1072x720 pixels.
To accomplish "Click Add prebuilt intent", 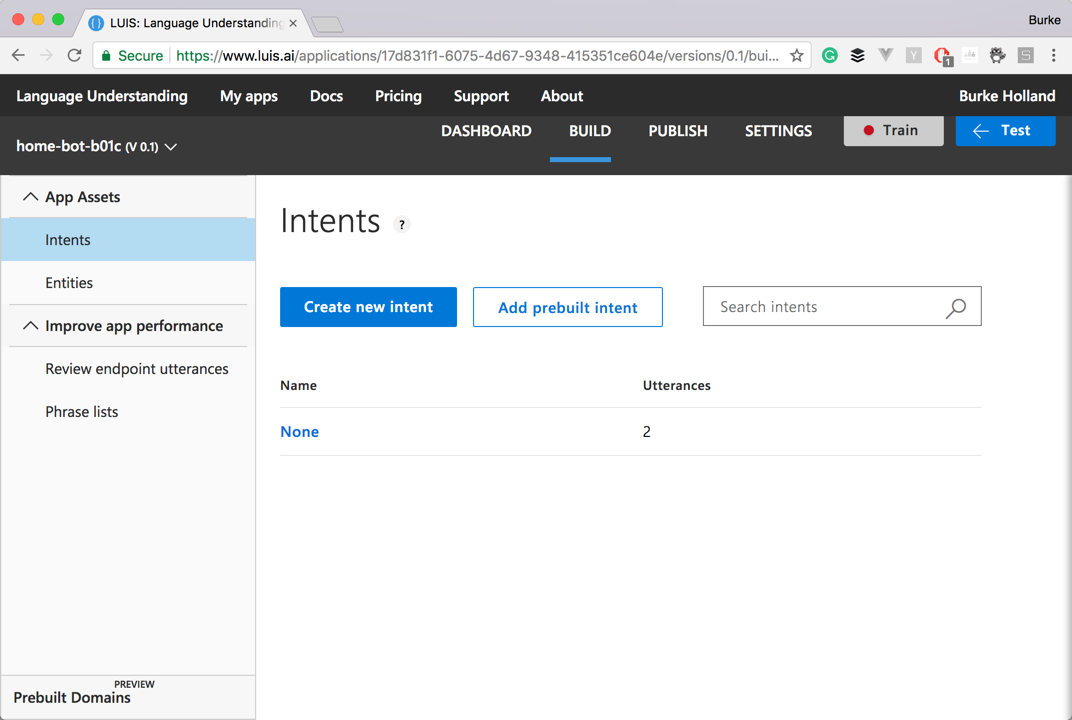I will coord(568,307).
